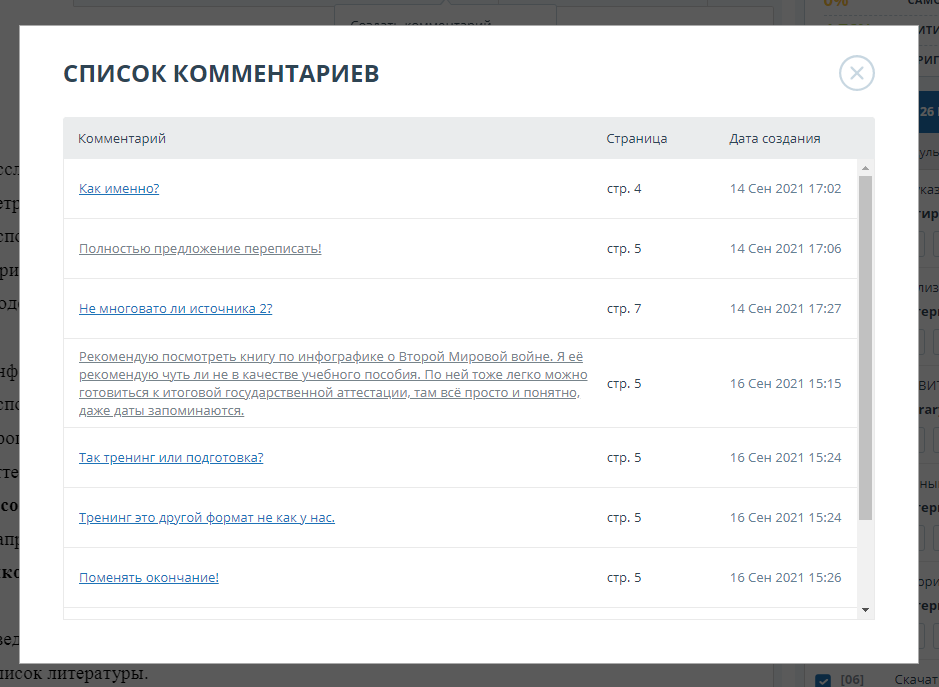Open the long comment about the infographics book

[332, 383]
